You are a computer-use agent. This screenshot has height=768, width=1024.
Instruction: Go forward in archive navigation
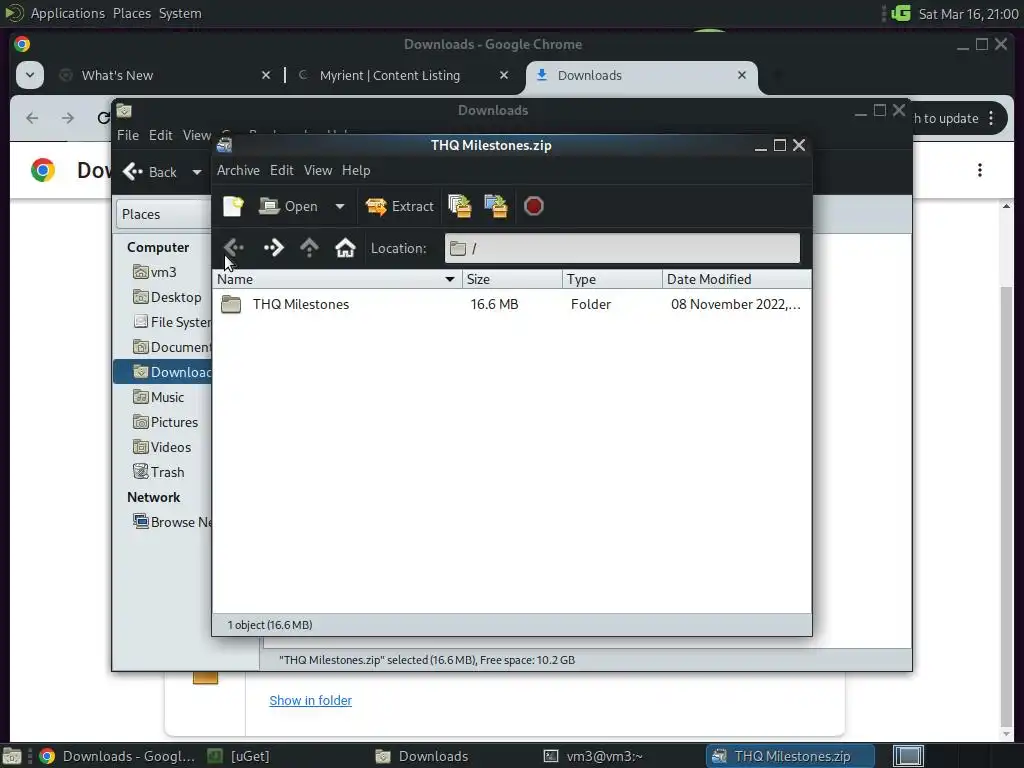coord(274,248)
